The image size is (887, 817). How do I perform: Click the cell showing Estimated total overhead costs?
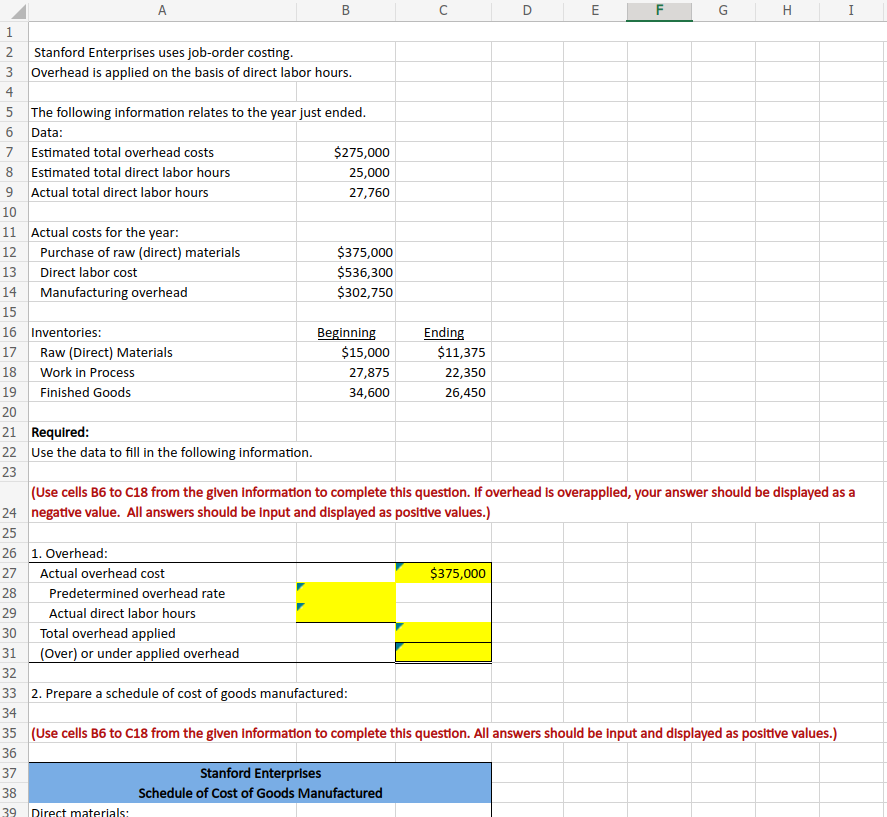(120, 152)
